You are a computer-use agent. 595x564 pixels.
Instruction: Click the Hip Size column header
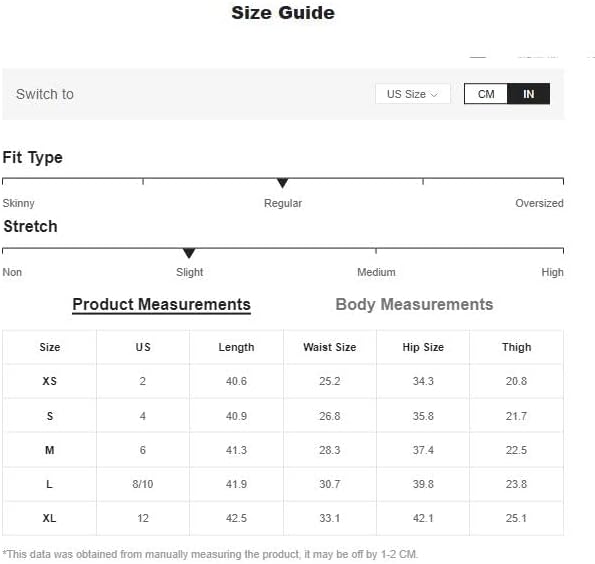(x=423, y=347)
